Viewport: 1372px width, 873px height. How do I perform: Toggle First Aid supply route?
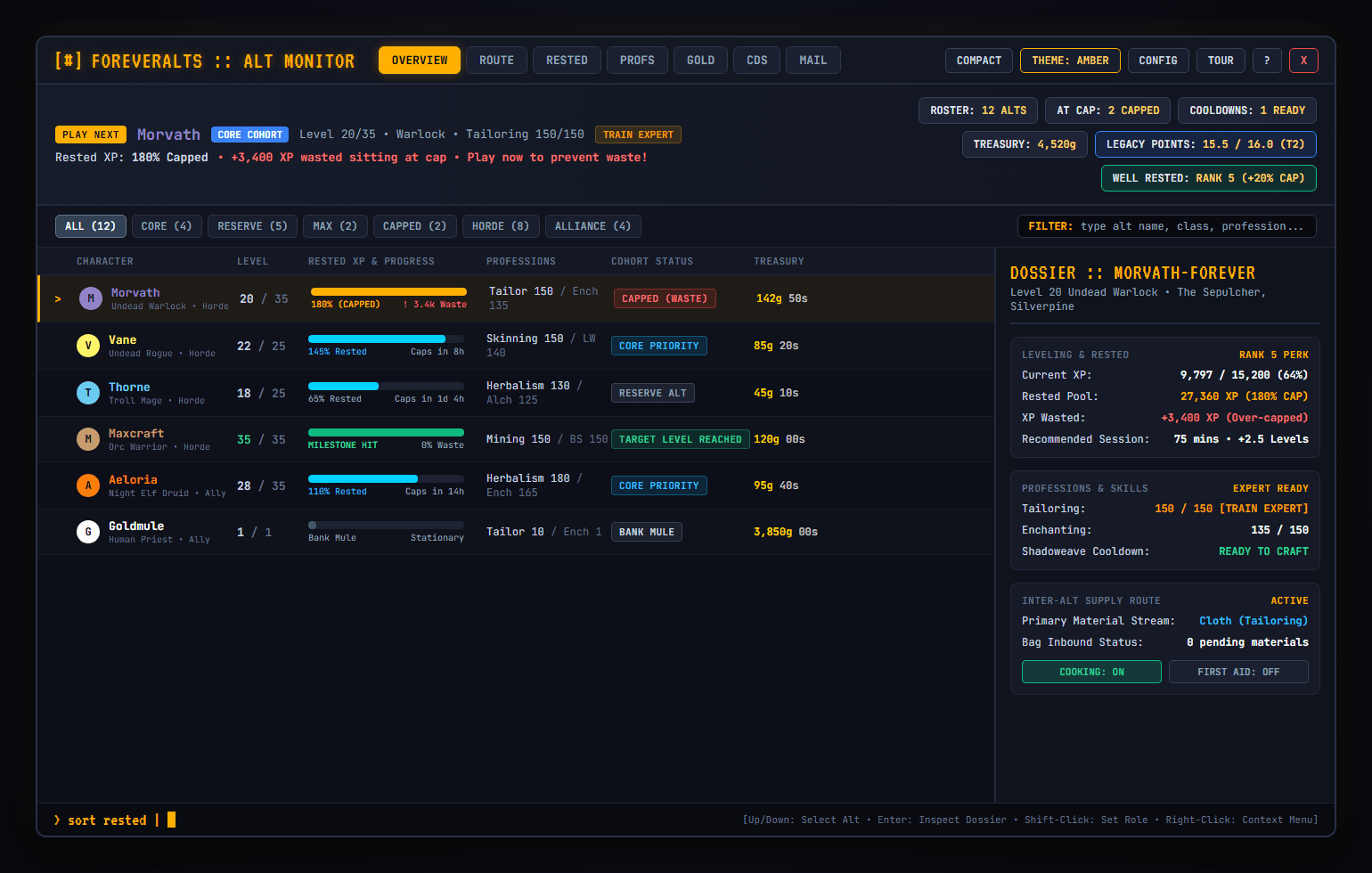(x=1238, y=672)
